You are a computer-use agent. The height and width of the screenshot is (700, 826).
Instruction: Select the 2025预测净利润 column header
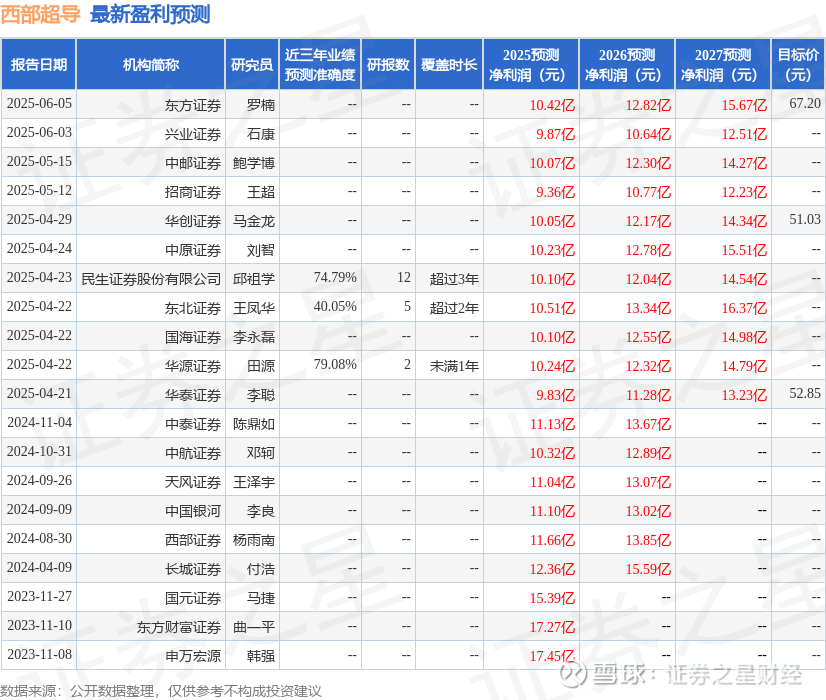[x=531, y=64]
